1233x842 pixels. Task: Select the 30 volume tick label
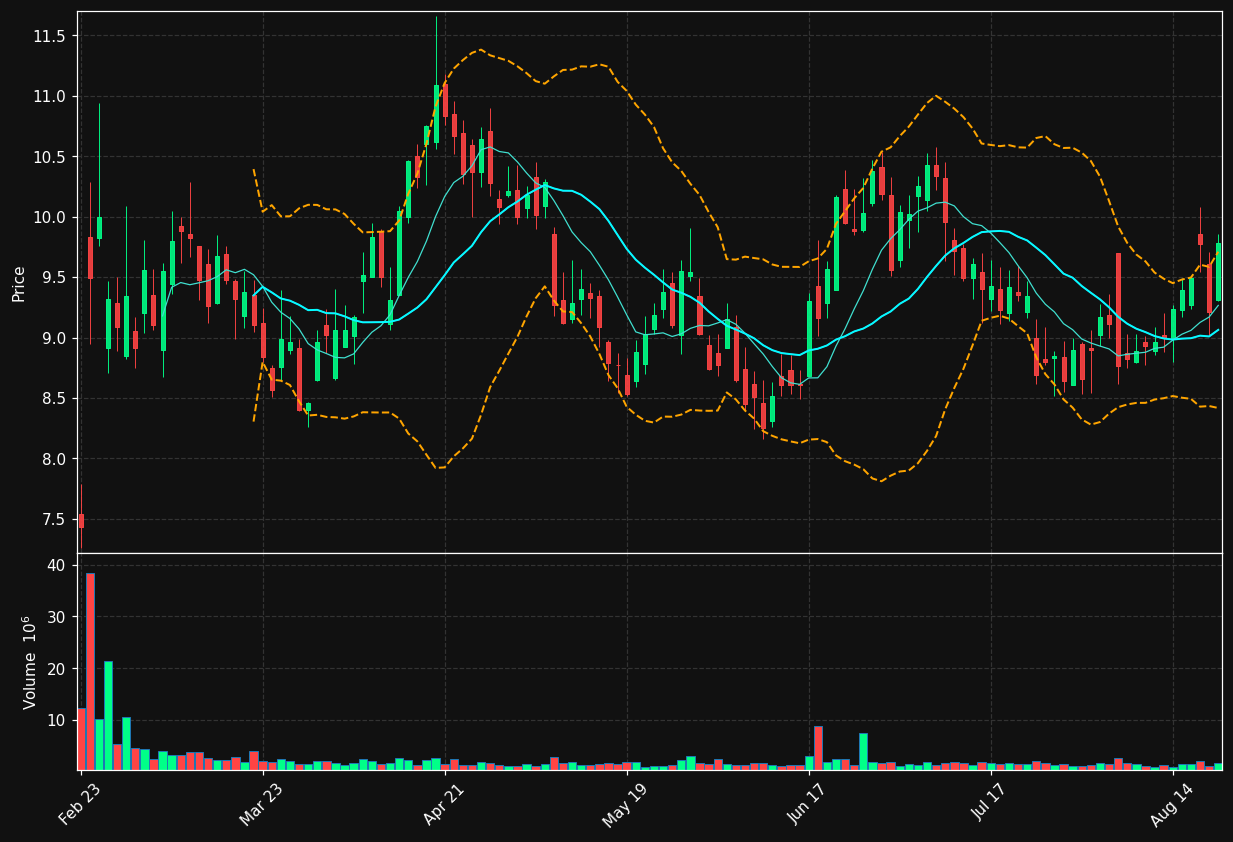(56, 617)
